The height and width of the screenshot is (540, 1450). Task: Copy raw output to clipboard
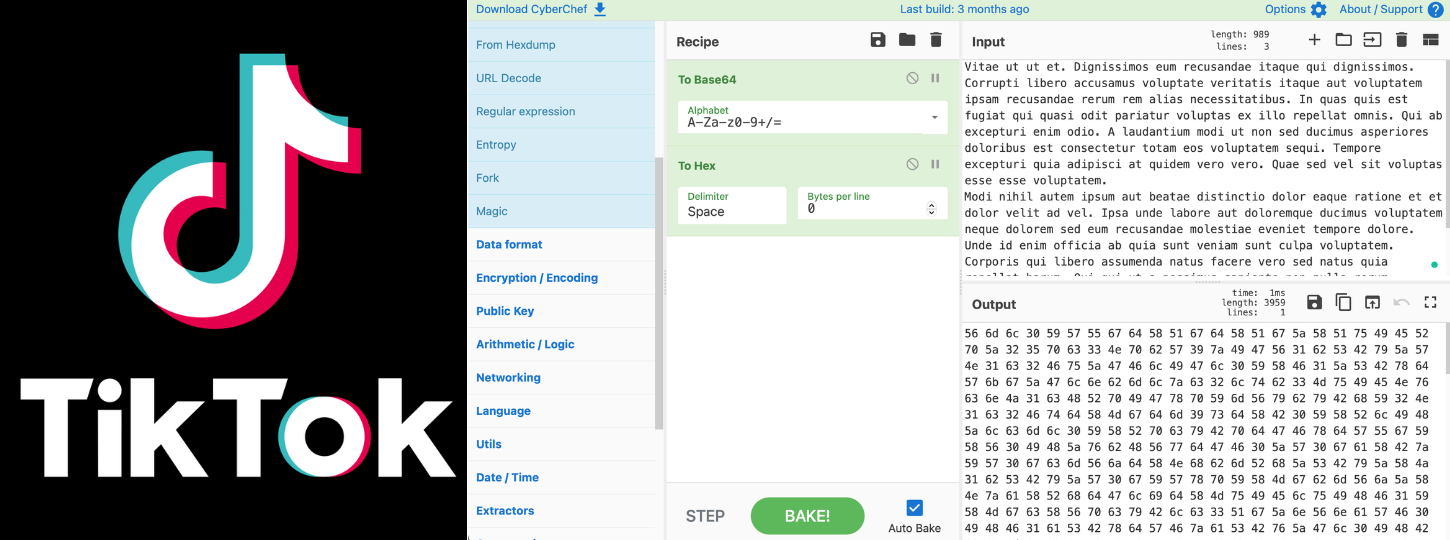[1343, 302]
